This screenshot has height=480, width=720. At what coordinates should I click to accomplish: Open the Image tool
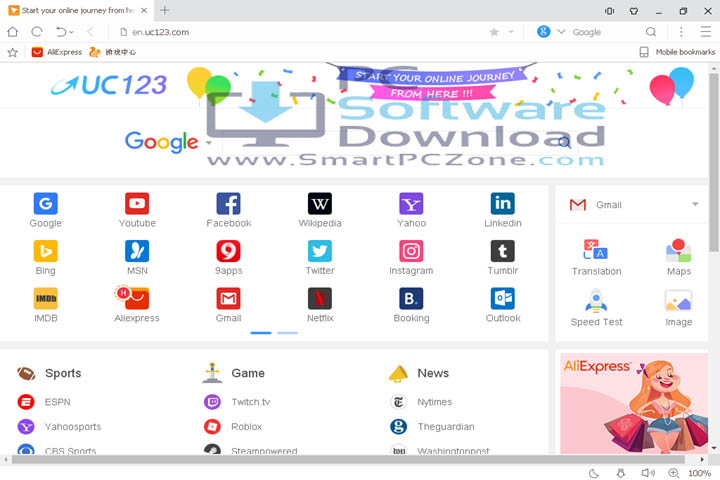click(679, 308)
